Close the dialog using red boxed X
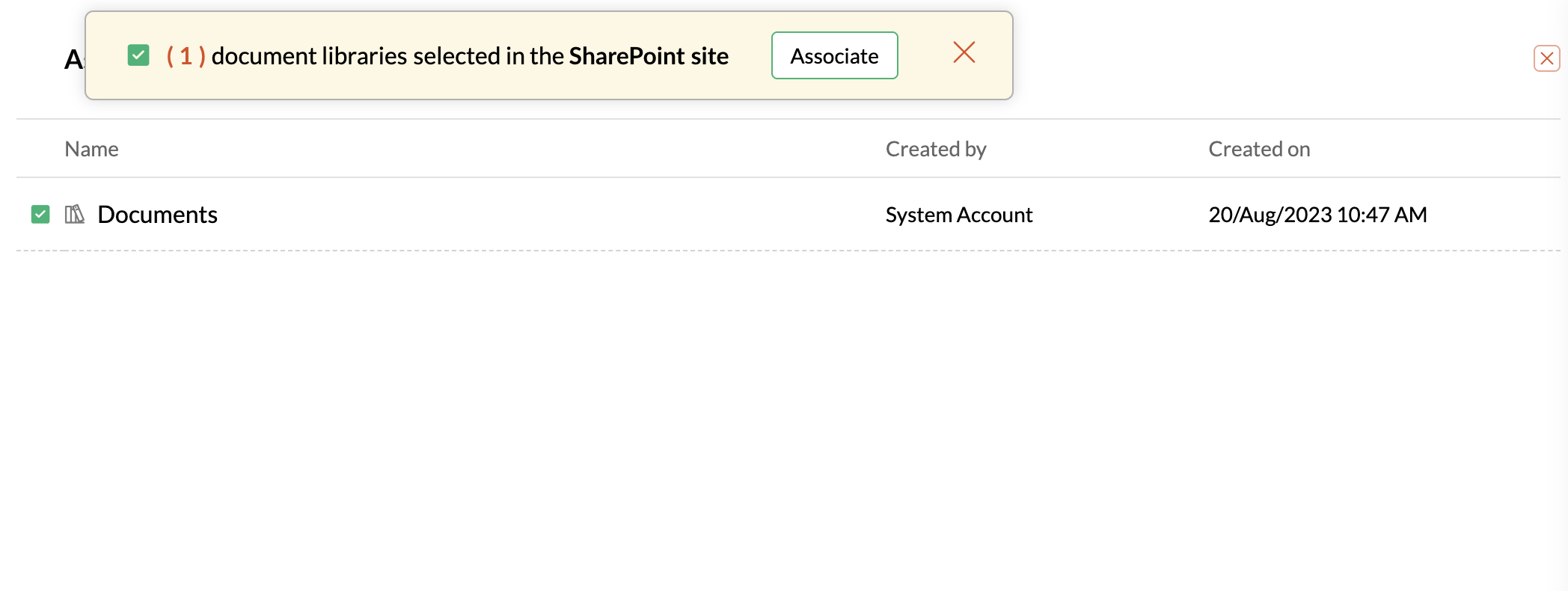The image size is (1568, 591). click(x=1546, y=58)
